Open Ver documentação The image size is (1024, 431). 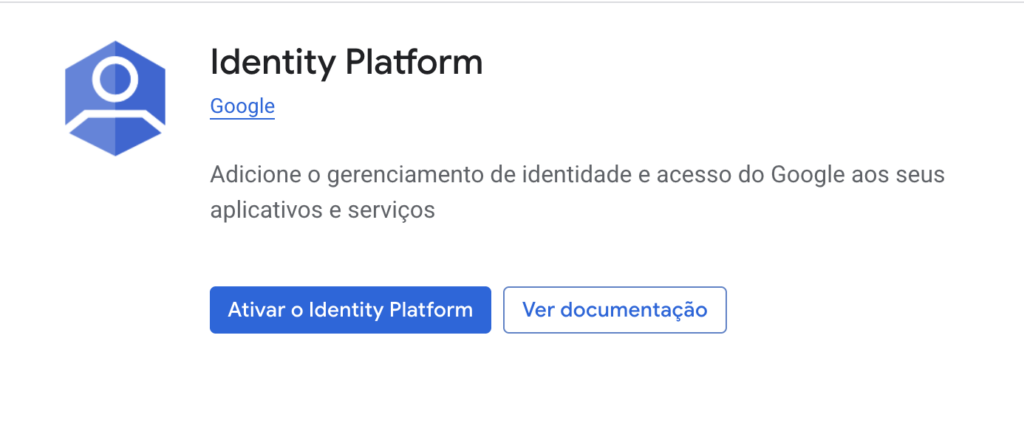pos(614,310)
